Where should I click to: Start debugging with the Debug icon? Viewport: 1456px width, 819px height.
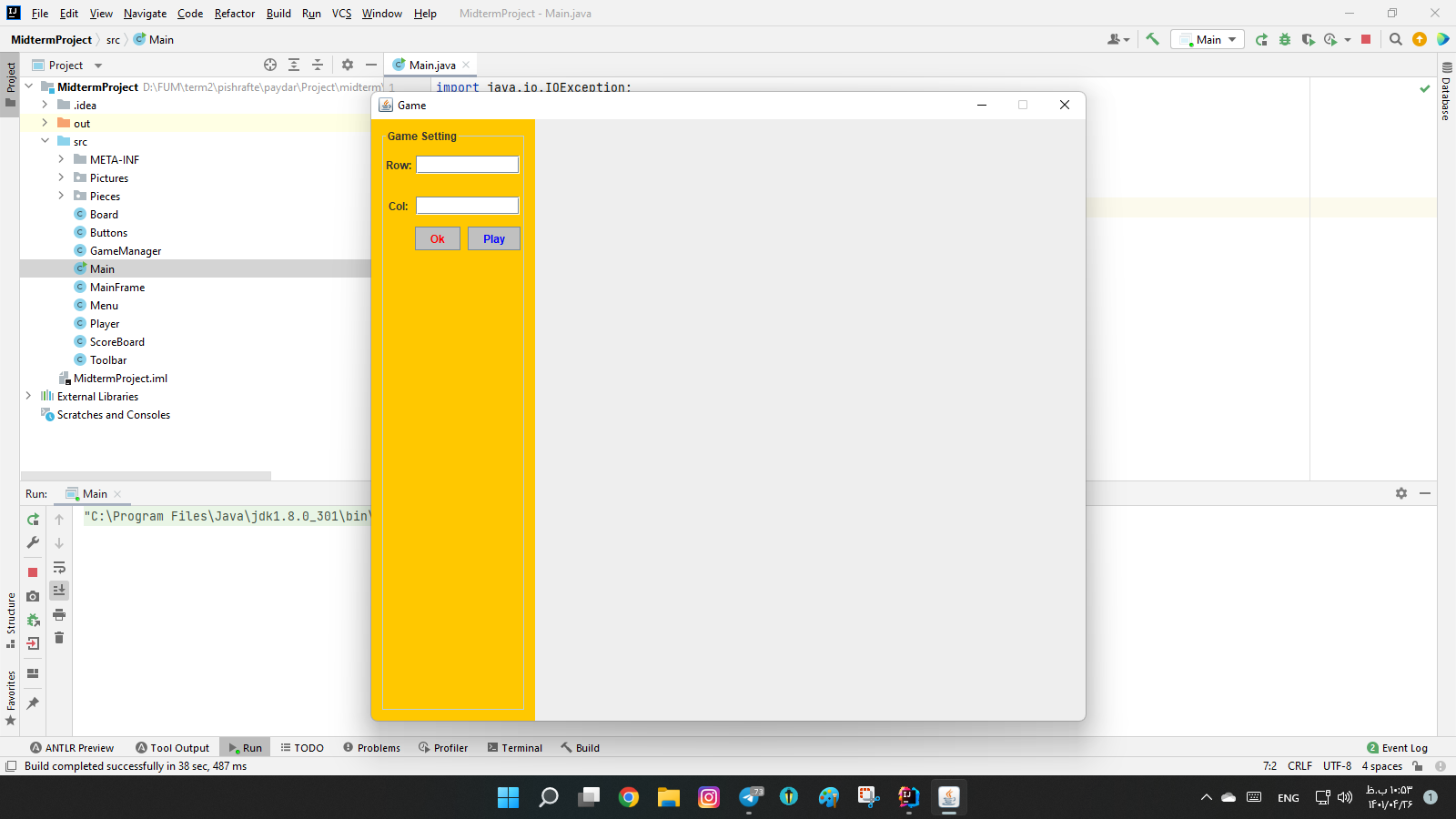coord(1283,39)
